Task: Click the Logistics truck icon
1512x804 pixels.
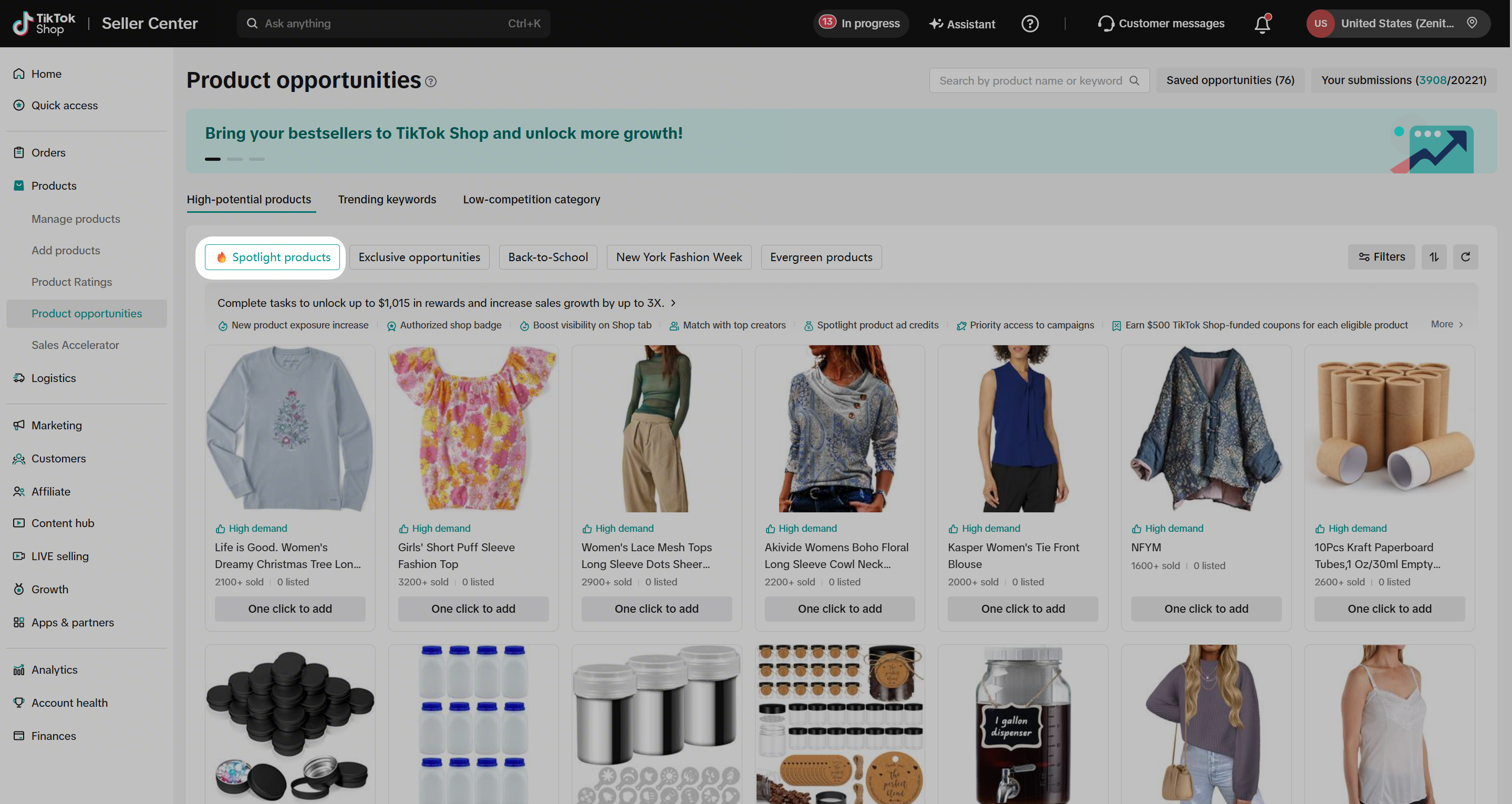Action: pyautogui.click(x=19, y=378)
